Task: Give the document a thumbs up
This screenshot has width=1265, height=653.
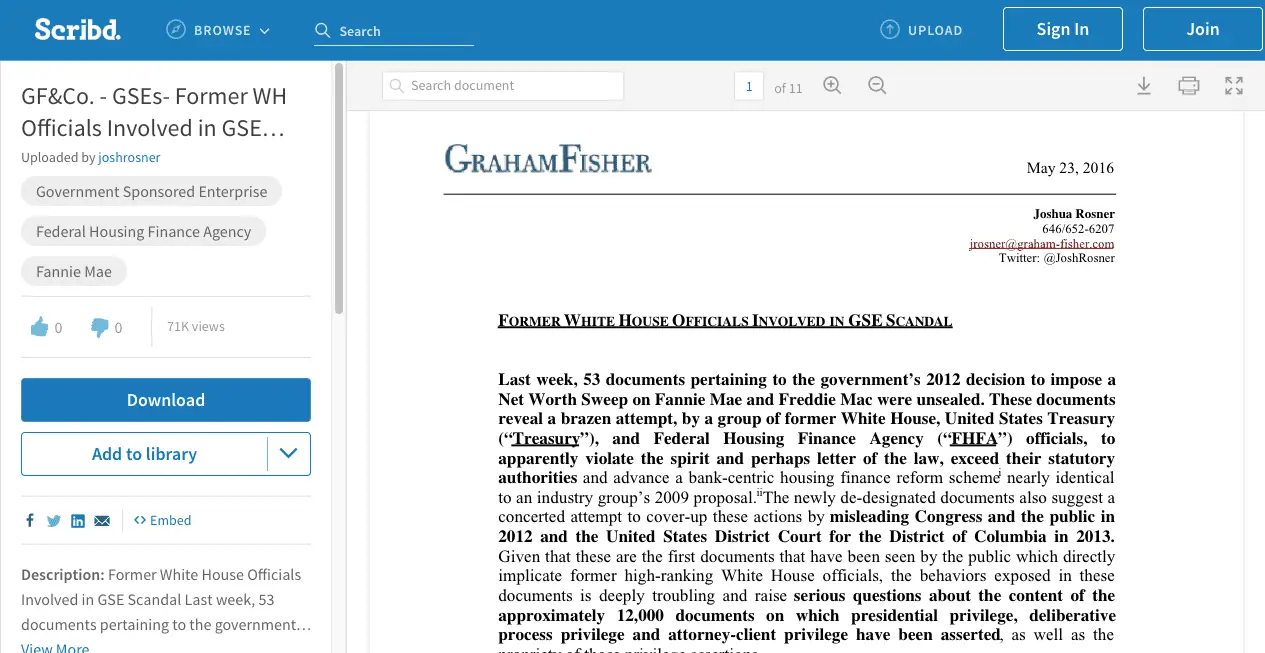Action: click(39, 327)
